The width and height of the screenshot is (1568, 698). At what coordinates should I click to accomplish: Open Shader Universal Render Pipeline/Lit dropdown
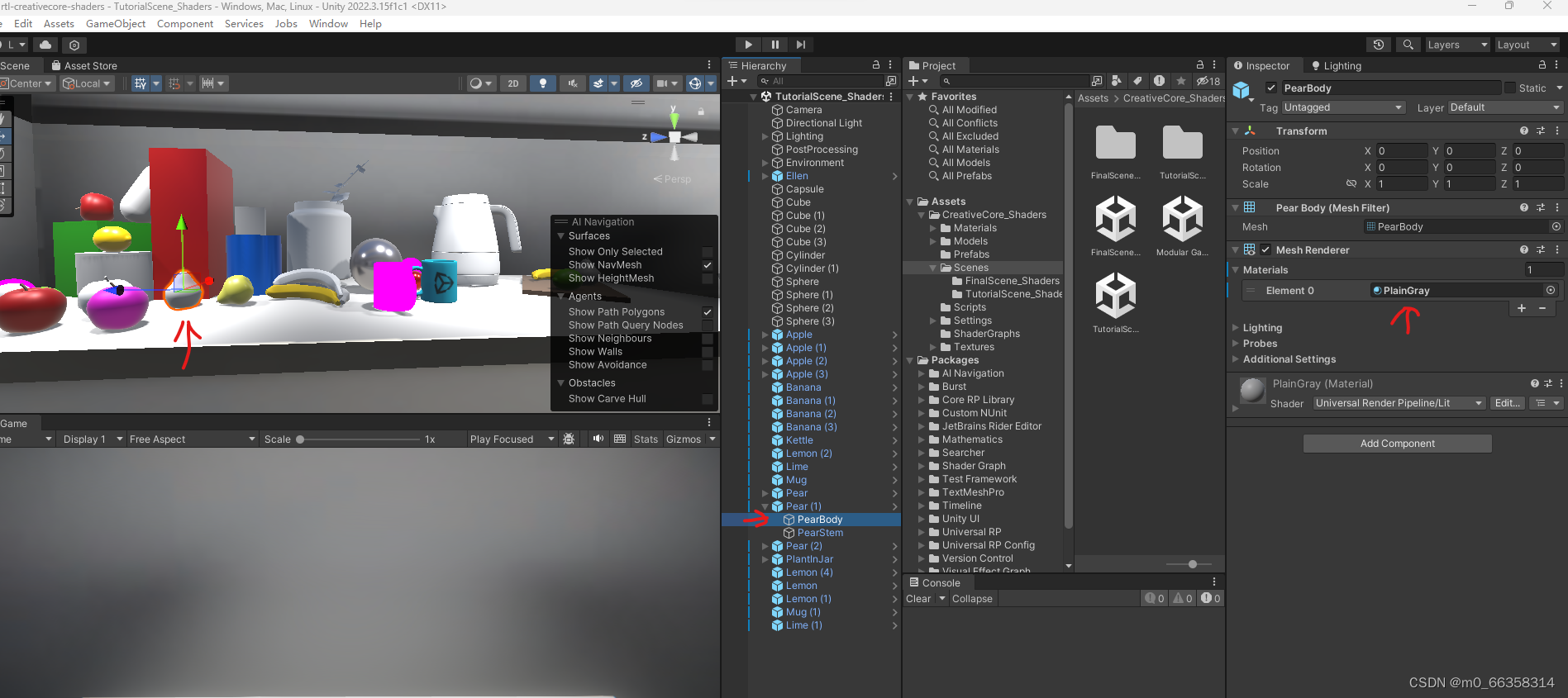(1399, 403)
